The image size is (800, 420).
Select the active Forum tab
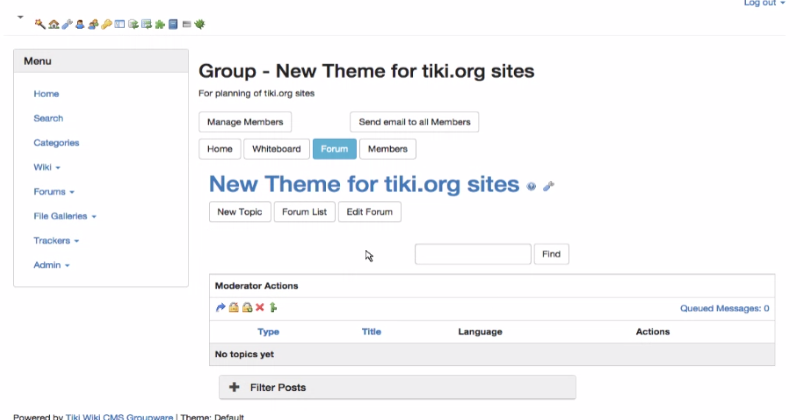(335, 149)
